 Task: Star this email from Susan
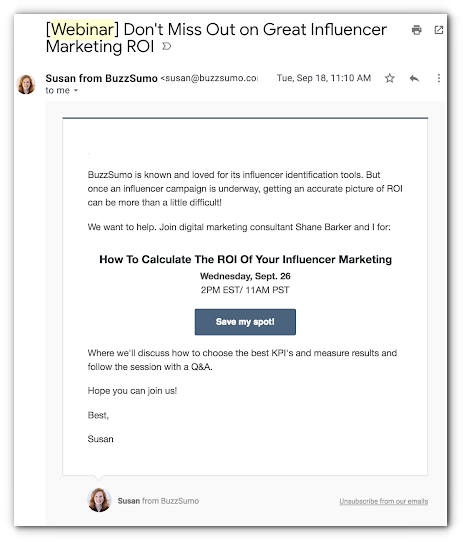pos(390,78)
